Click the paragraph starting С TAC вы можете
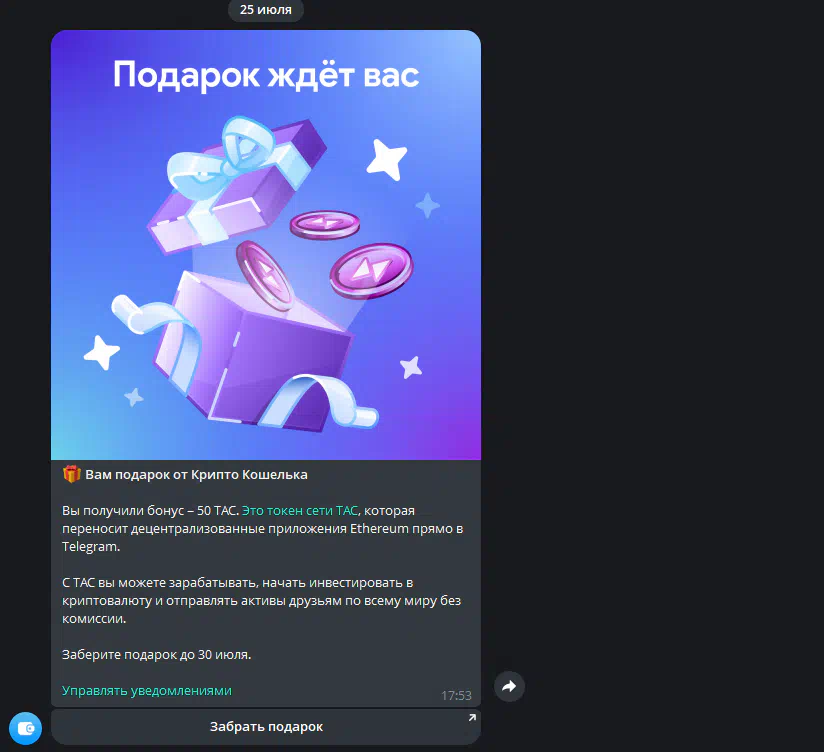 coord(262,601)
